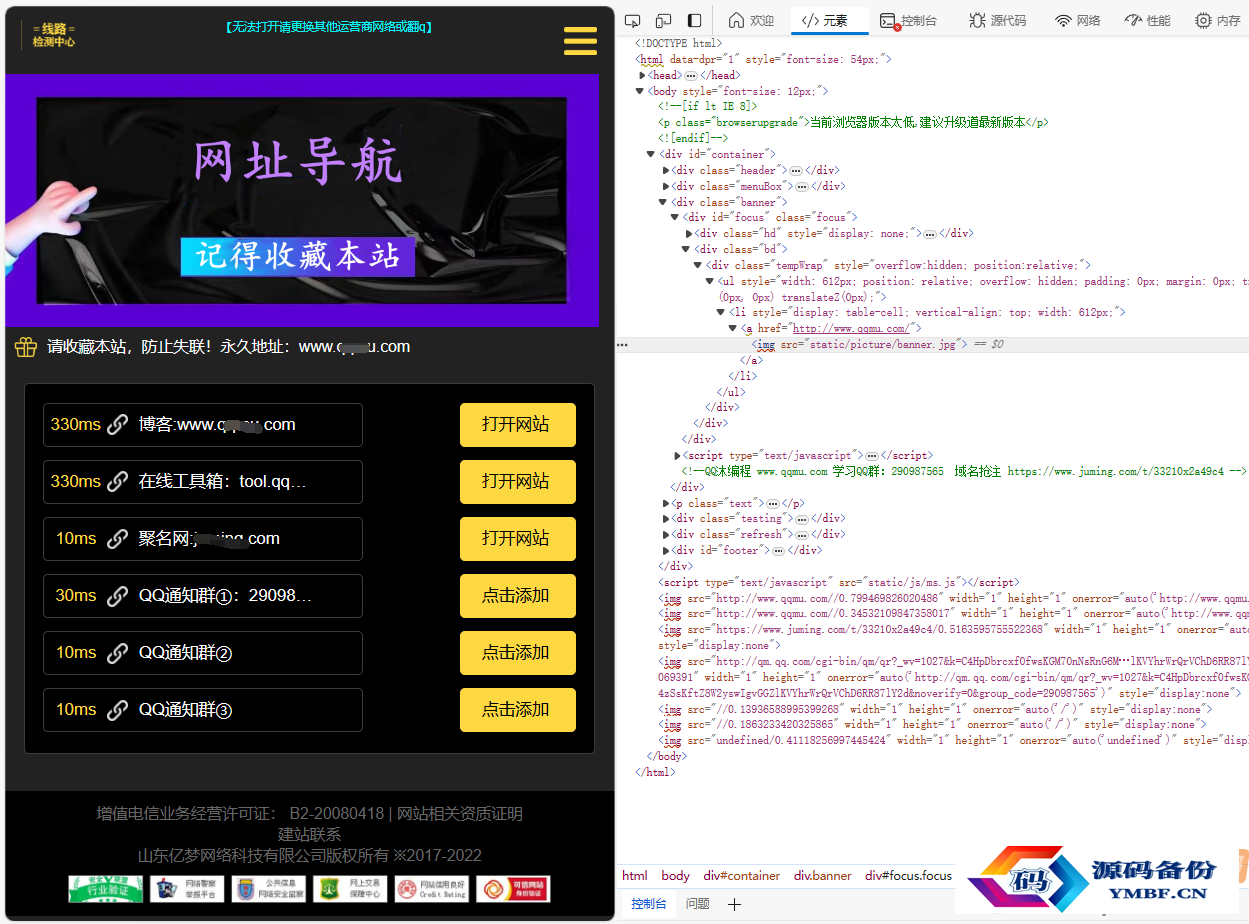Click the 建站联系 footer link

pyautogui.click(x=310, y=835)
